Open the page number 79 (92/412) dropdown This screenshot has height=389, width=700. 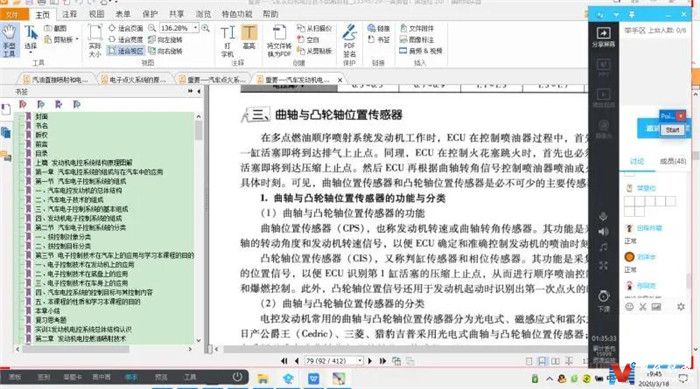[360, 360]
